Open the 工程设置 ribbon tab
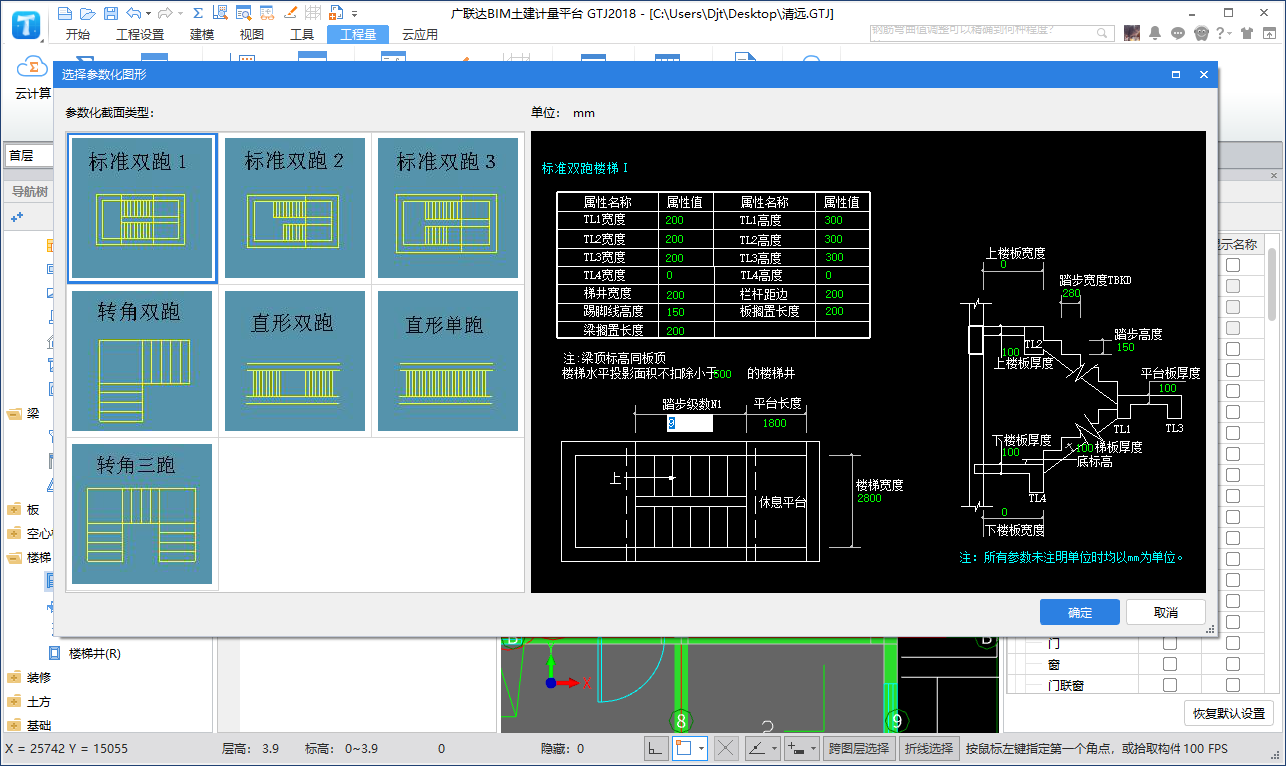The height and width of the screenshot is (766, 1286). (x=140, y=34)
